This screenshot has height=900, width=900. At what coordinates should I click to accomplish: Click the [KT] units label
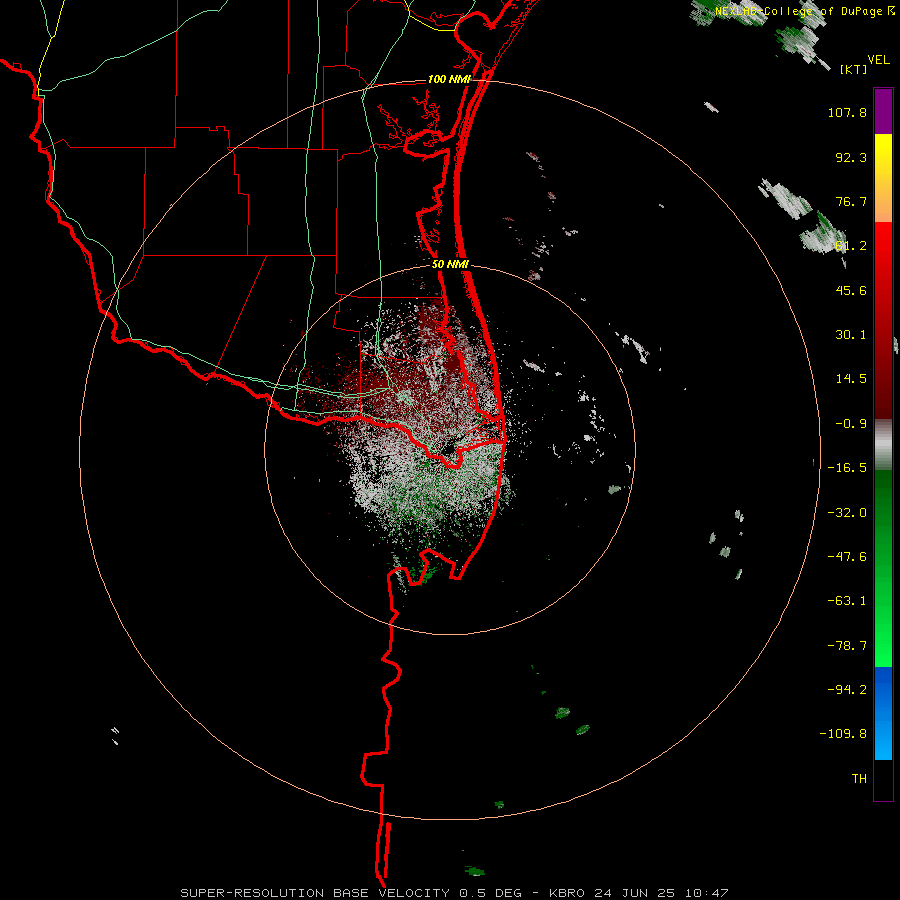pyautogui.click(x=853, y=69)
